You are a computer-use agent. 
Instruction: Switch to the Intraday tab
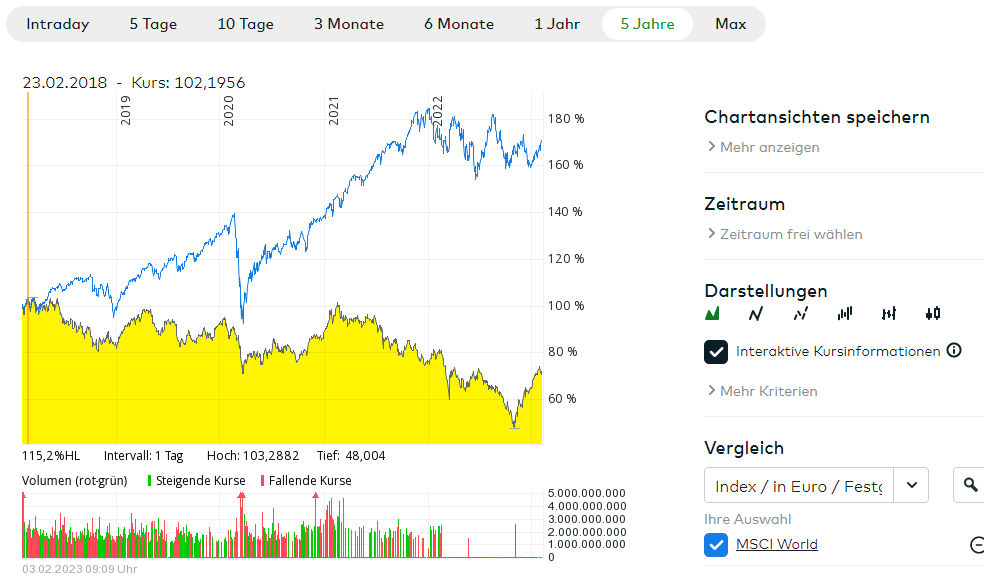tap(58, 24)
